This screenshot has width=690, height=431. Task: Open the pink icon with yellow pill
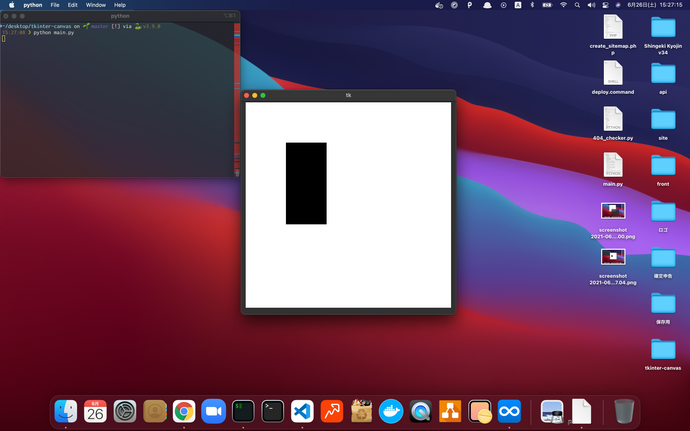(480, 411)
